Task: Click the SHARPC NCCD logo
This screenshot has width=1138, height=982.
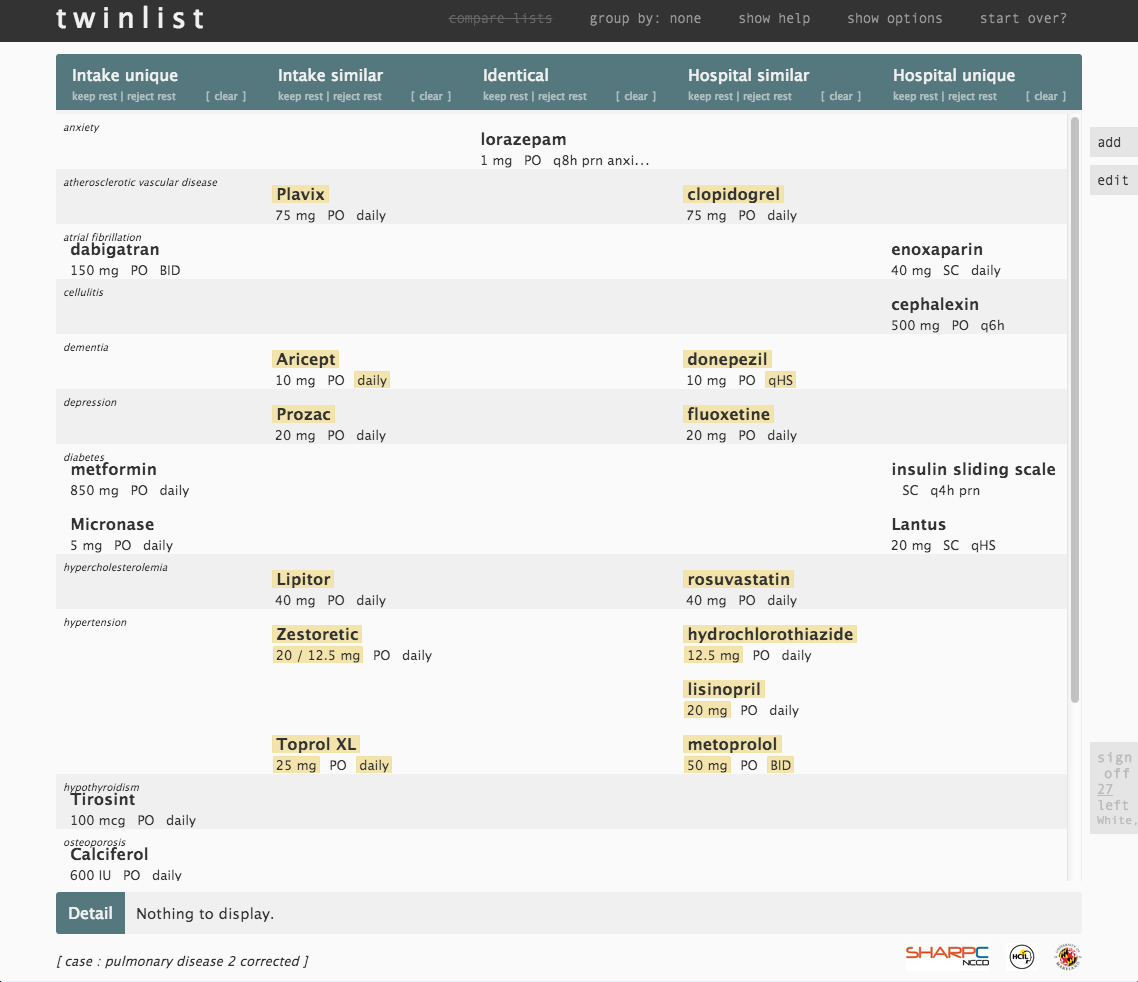Action: [x=947, y=956]
